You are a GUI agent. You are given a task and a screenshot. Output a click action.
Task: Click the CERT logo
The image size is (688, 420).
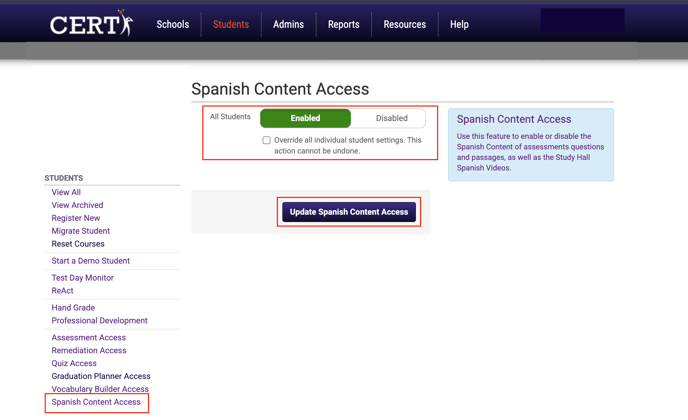[91, 24]
